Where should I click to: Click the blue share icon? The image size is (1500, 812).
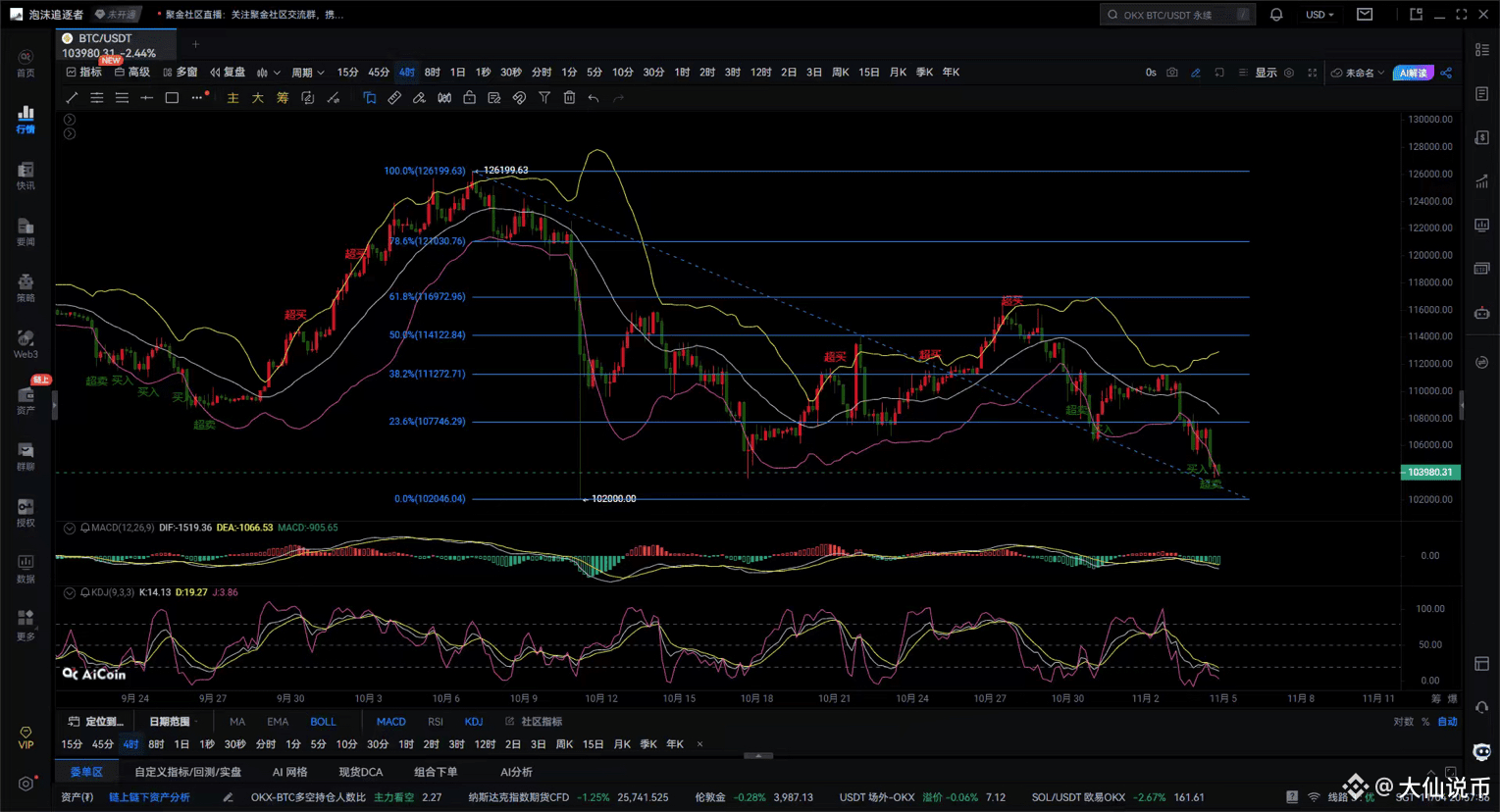(1447, 73)
